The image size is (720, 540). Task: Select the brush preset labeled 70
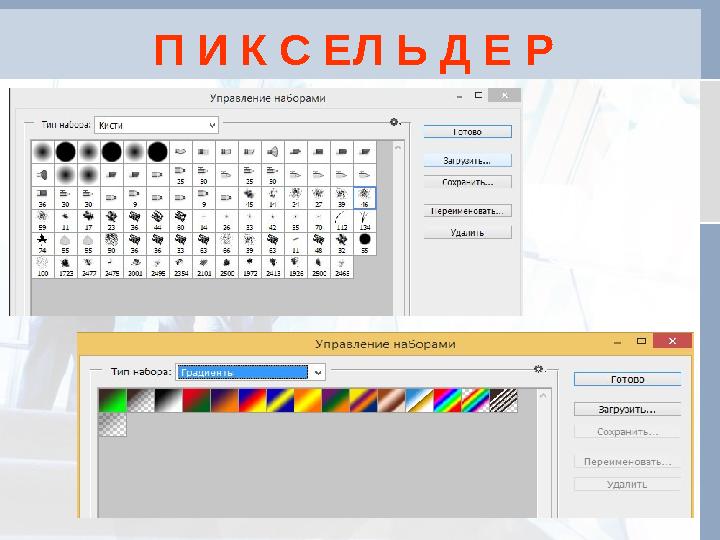click(319, 221)
